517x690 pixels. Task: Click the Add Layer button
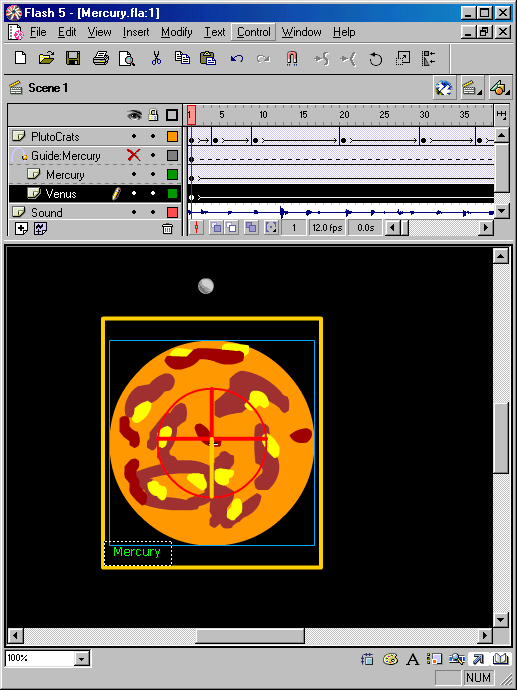coord(21,228)
